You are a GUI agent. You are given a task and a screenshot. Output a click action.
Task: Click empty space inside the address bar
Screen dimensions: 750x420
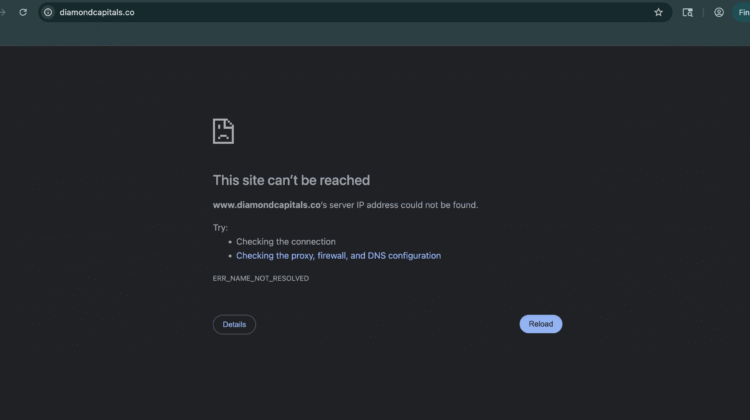[x=400, y=12]
